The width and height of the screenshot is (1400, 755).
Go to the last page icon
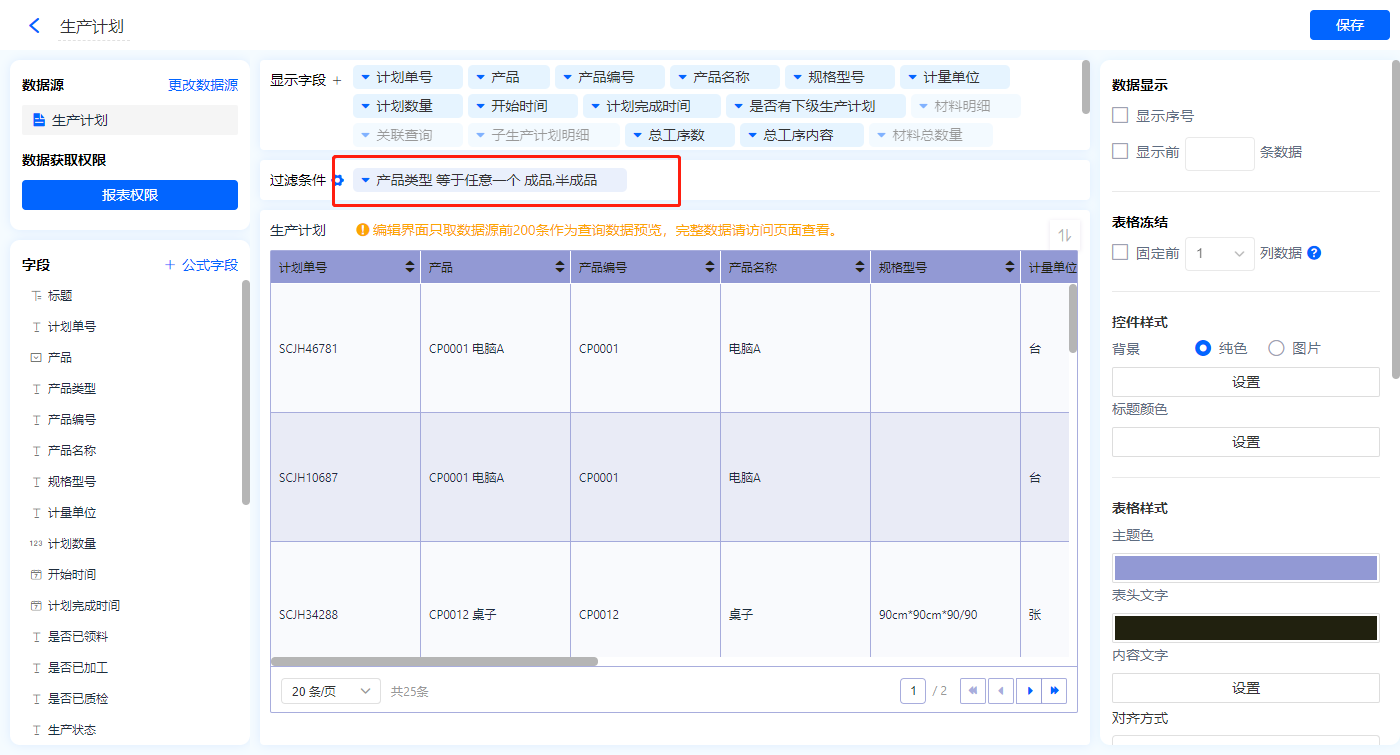point(1054,691)
